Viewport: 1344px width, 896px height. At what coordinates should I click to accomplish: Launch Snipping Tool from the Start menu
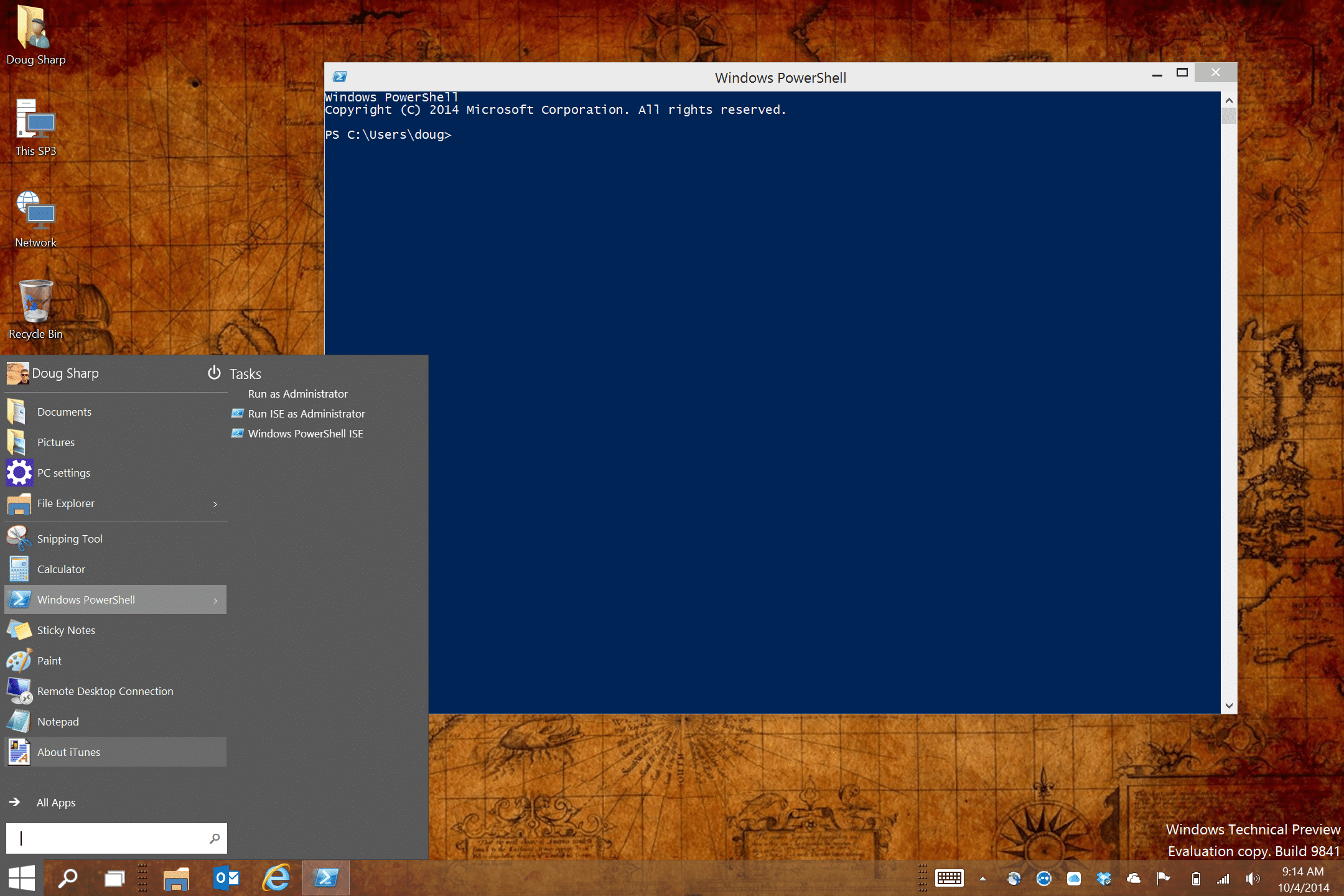(x=115, y=539)
